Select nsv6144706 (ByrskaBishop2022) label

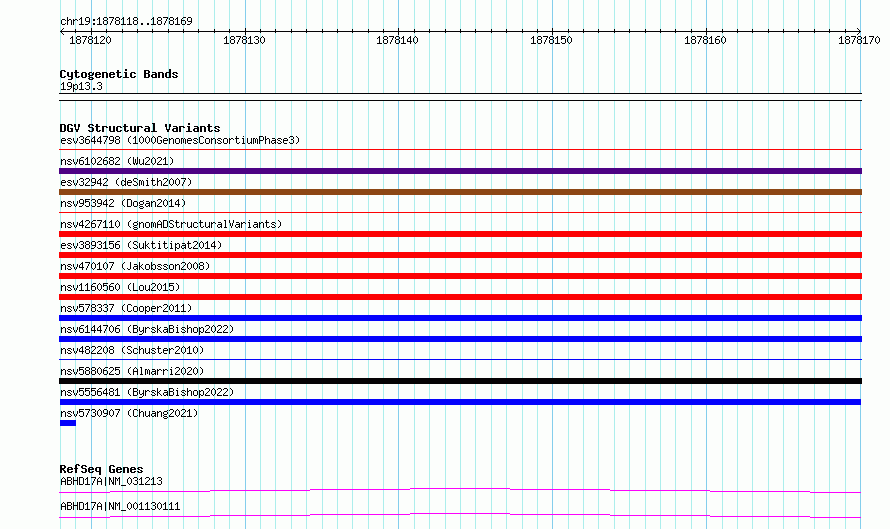coord(147,329)
